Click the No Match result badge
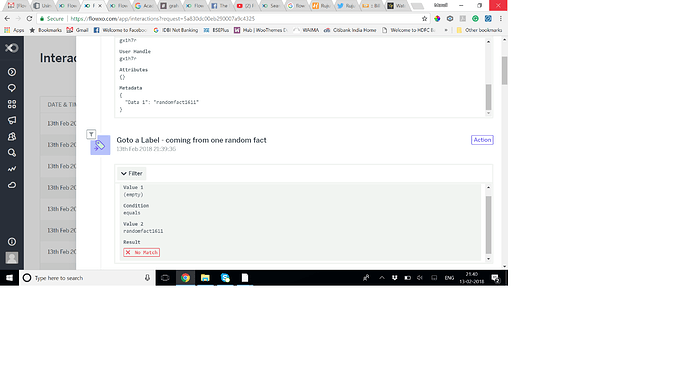The height and width of the screenshot is (384, 690). 141,252
